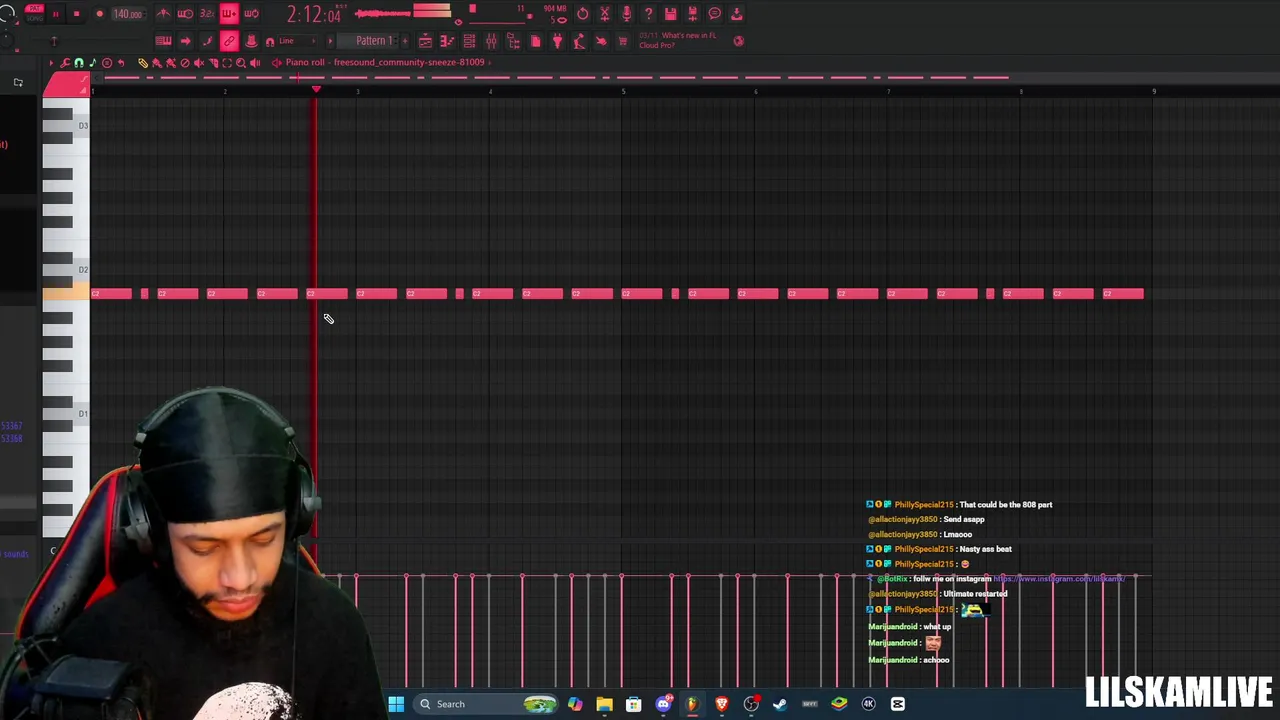This screenshot has width=1280, height=720.
Task: Open the plugin picker plug icon
Action: 557,41
